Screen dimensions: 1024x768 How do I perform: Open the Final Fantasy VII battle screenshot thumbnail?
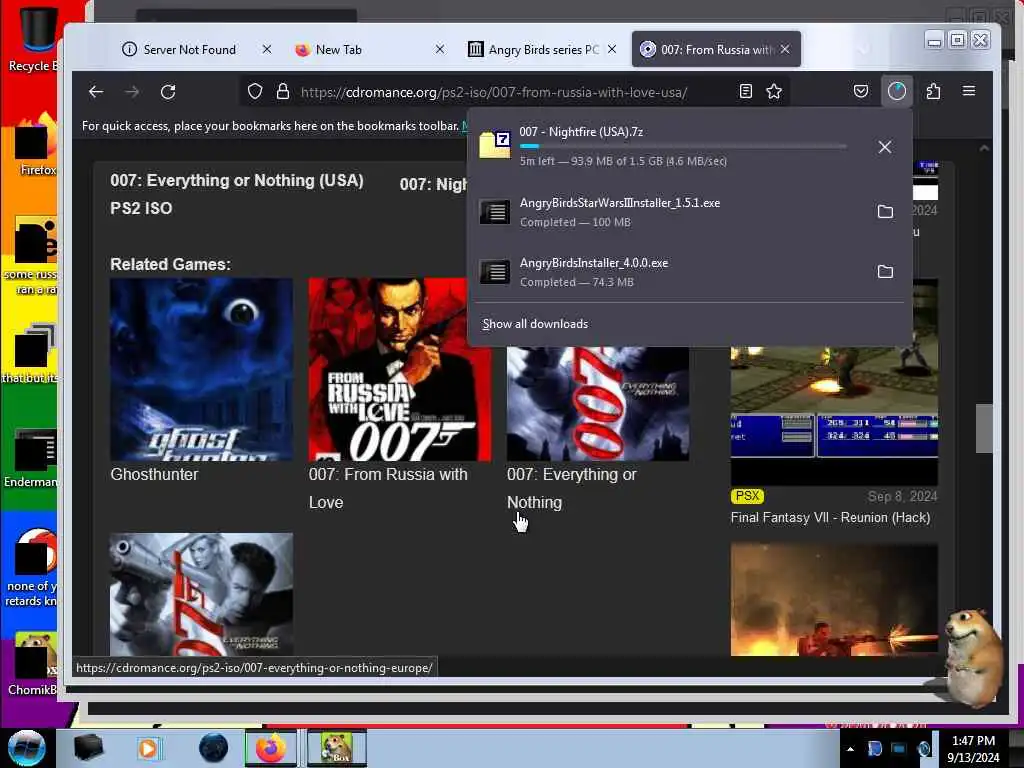[x=834, y=415]
